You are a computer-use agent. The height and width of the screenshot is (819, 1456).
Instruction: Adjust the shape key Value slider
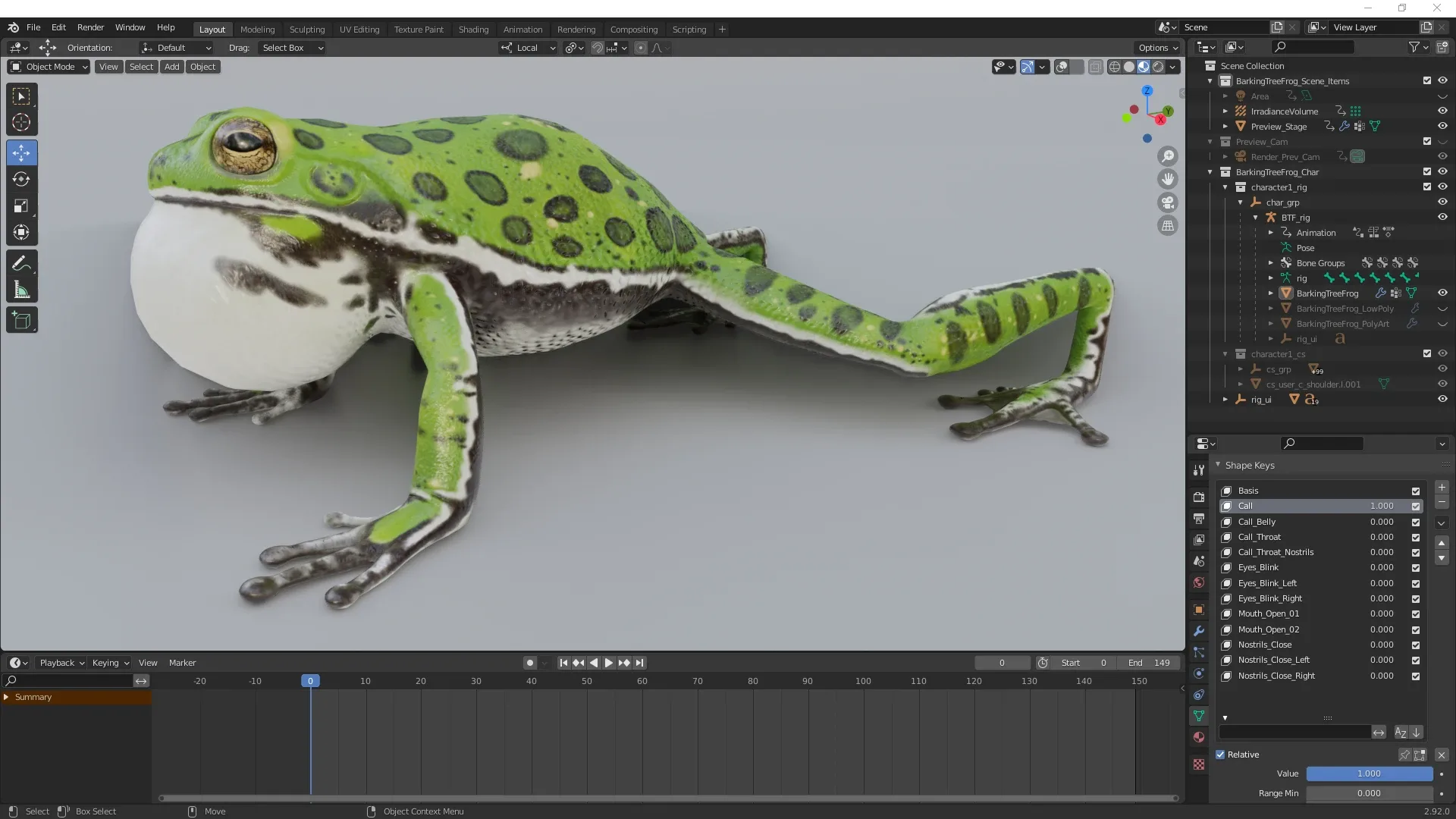1369,773
